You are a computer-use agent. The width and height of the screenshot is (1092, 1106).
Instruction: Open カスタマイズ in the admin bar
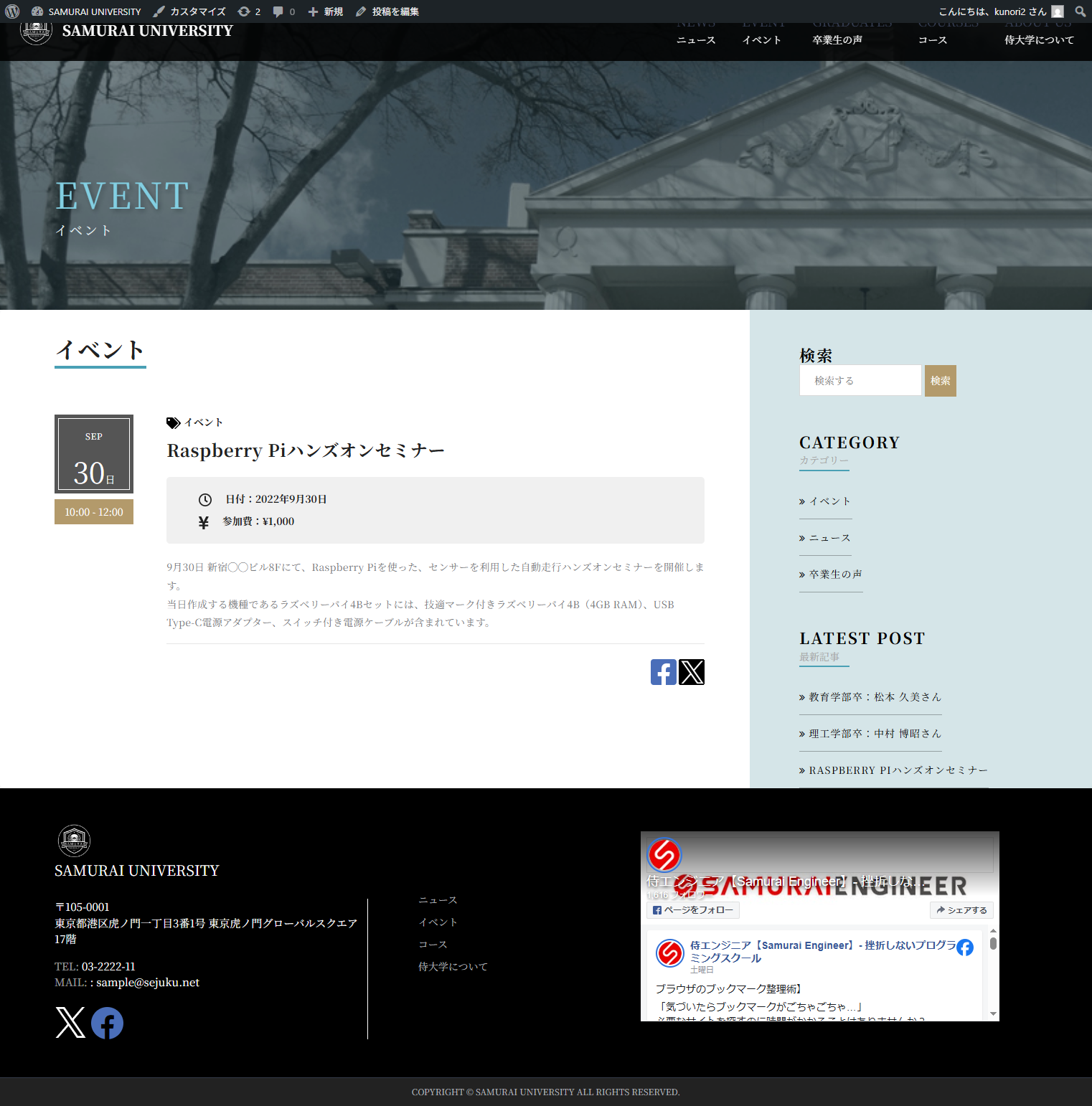point(189,11)
